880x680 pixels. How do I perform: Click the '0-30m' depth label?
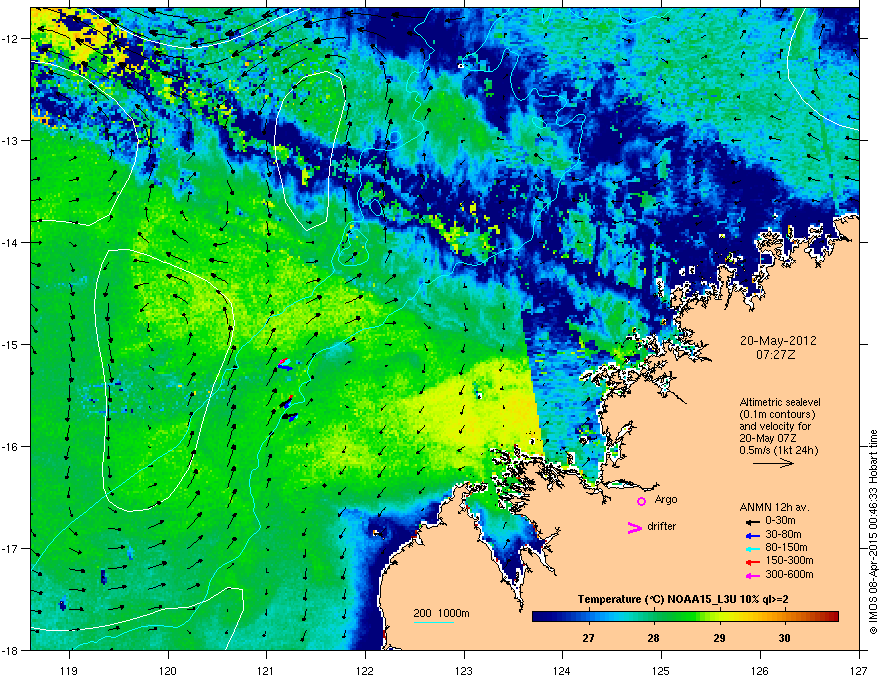780,521
